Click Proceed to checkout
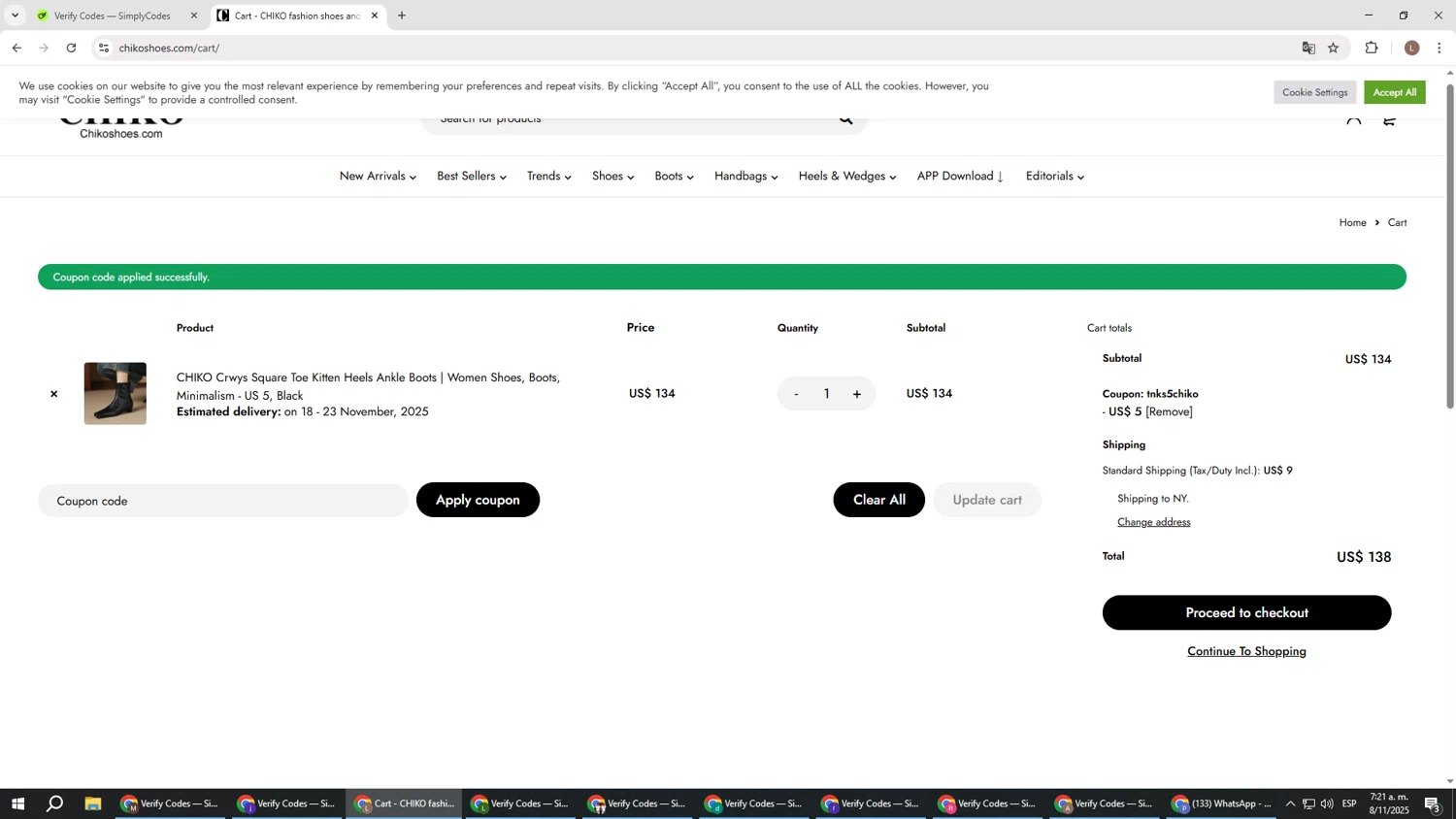 point(1246,613)
